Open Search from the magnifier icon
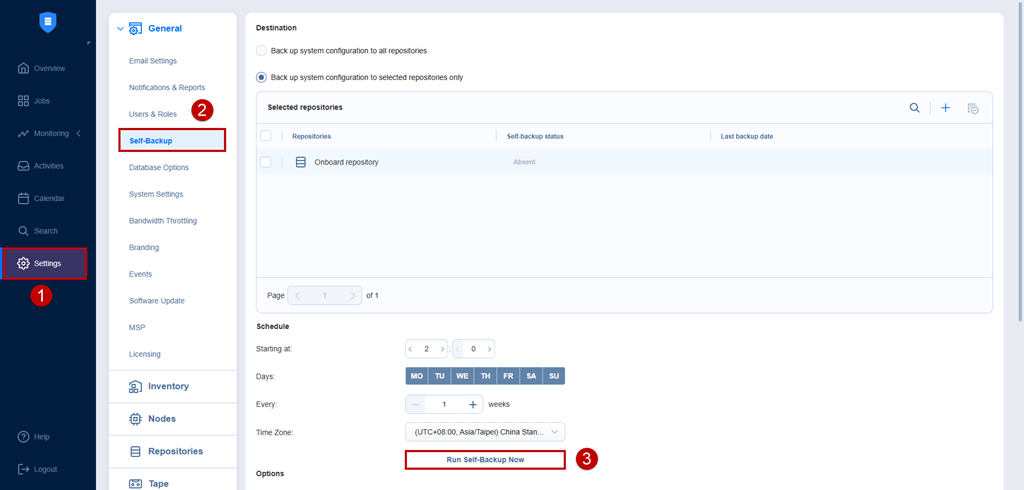 pos(24,231)
